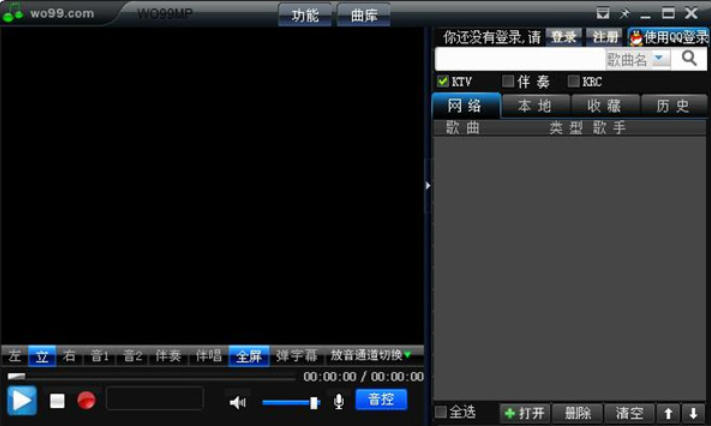Viewport: 711px width, 426px height.
Task: Mute audio using the speaker icon
Action: pyautogui.click(x=237, y=402)
